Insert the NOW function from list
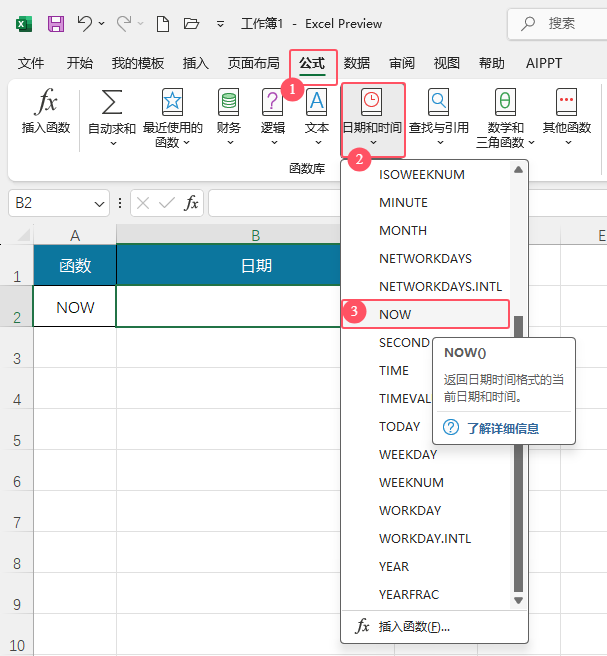Viewport: 607px width, 656px height. pyautogui.click(x=426, y=314)
